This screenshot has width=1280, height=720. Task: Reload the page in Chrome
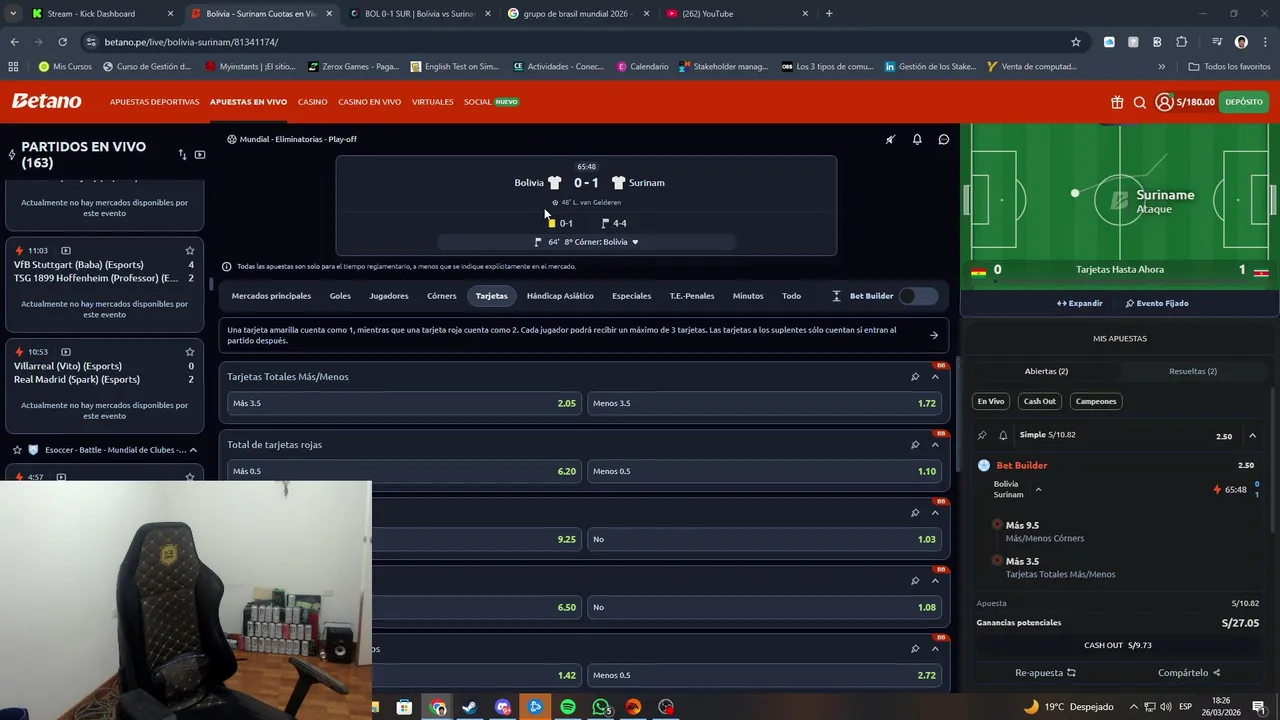point(62,42)
